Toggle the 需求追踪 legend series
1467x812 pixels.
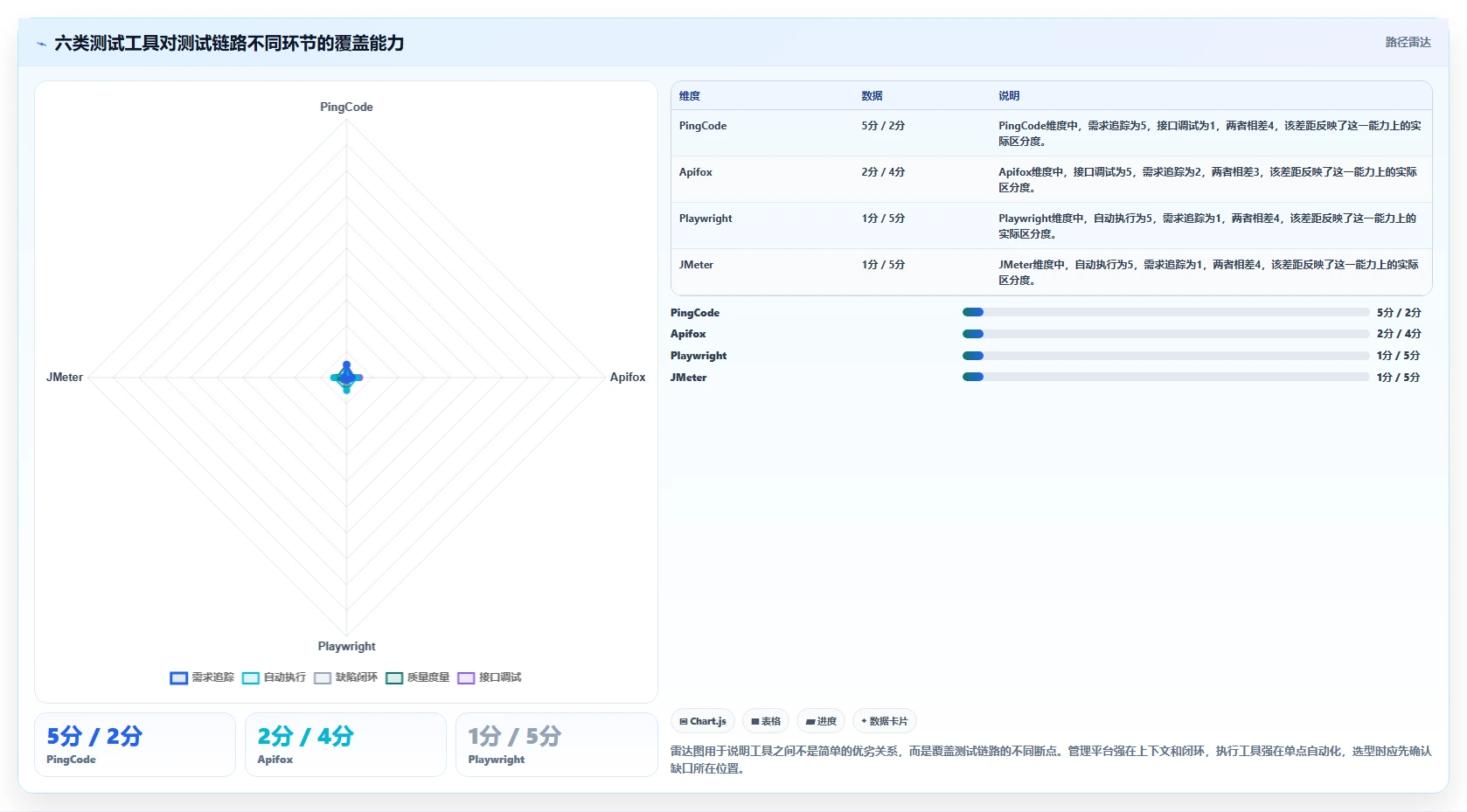[x=202, y=677]
